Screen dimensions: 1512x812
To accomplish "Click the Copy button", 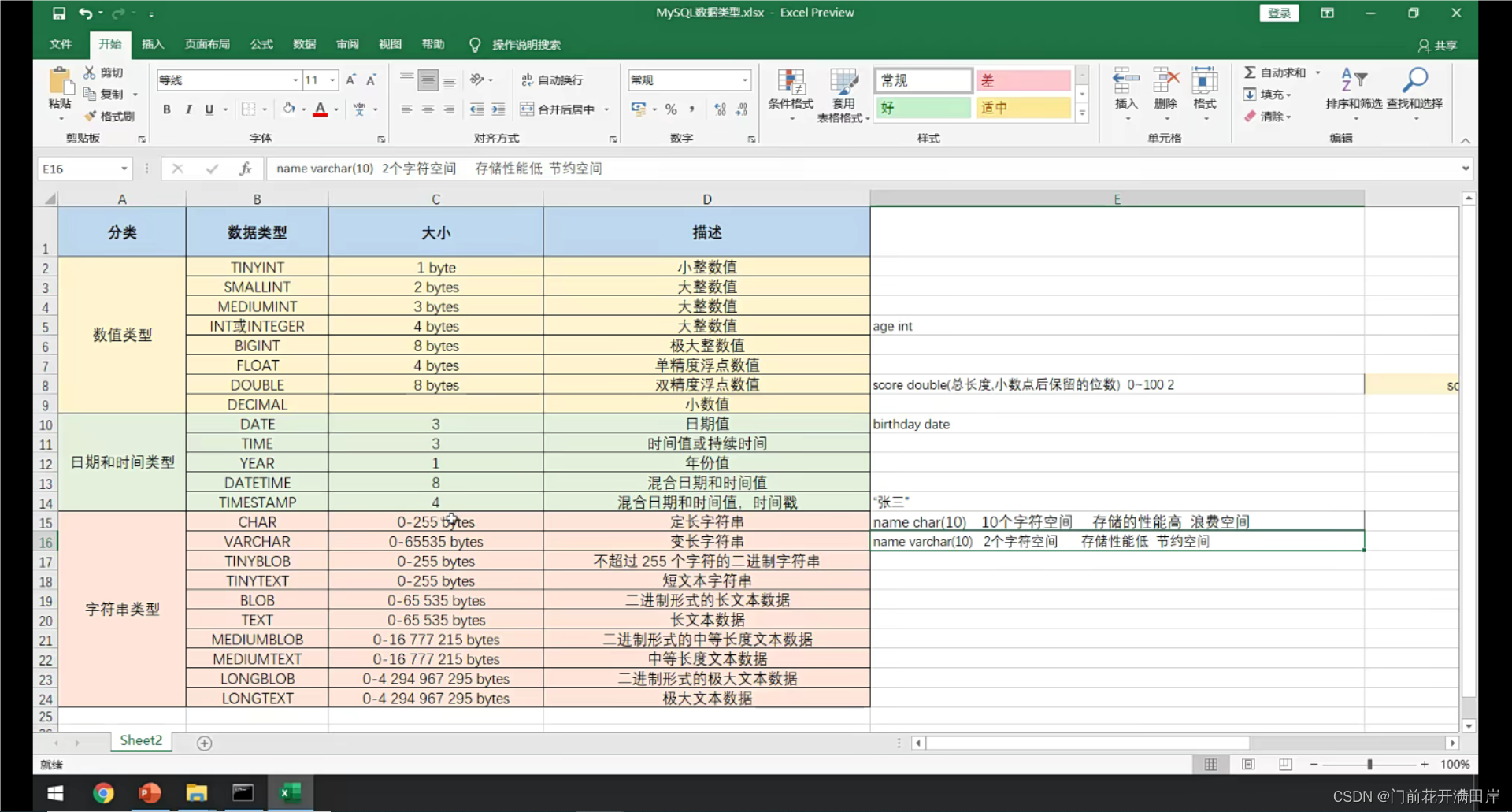I will tap(104, 94).
